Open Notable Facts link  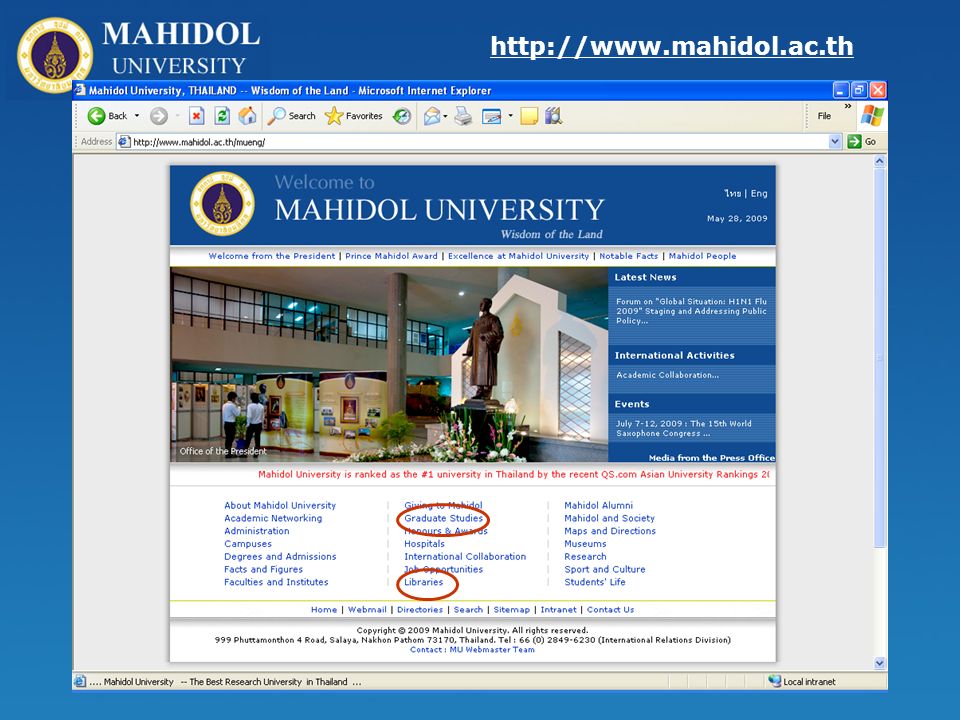[628, 256]
